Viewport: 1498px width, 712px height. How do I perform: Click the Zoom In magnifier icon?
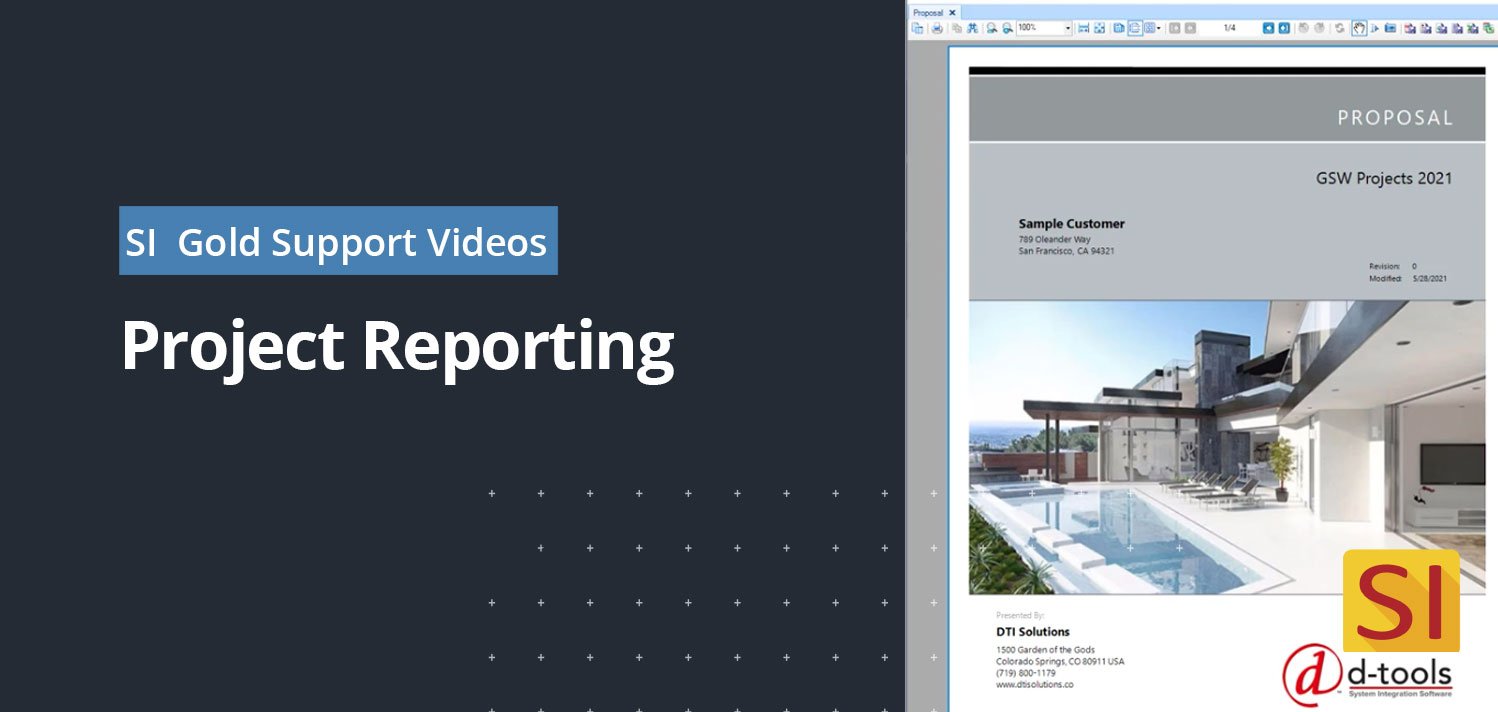(x=1007, y=28)
